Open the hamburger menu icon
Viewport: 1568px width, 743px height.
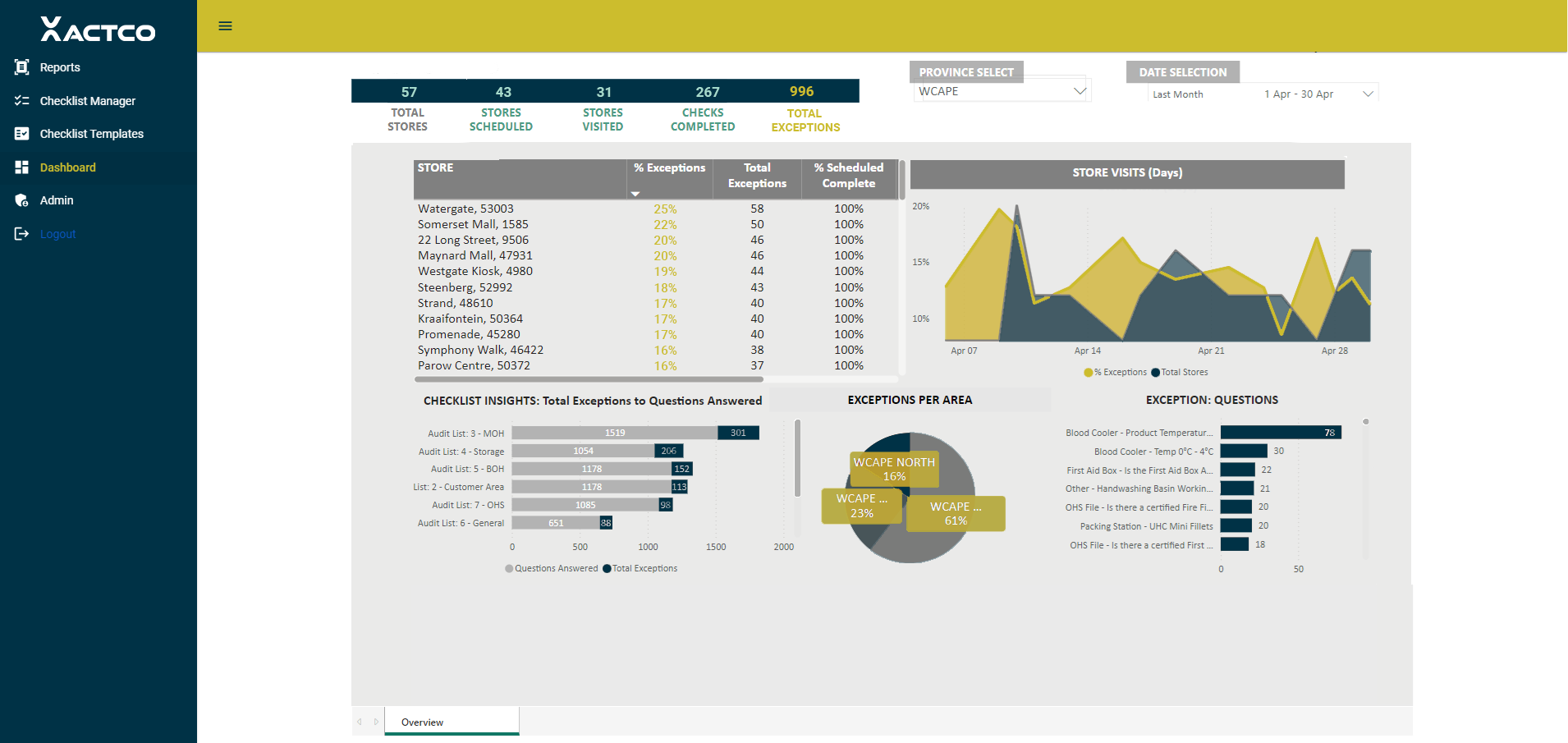[x=225, y=26]
